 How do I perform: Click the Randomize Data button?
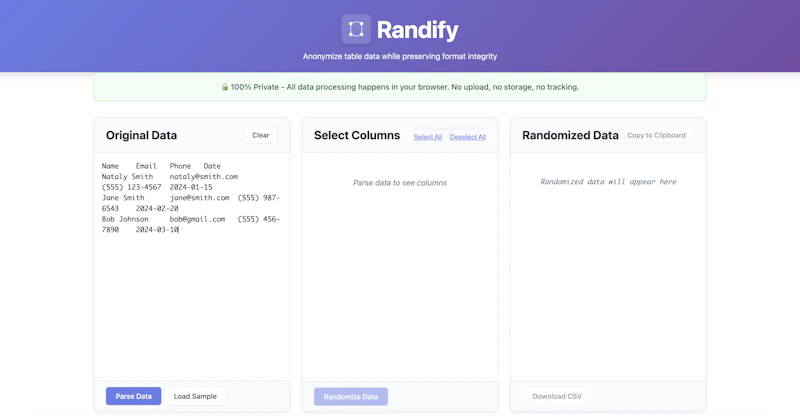(x=351, y=397)
